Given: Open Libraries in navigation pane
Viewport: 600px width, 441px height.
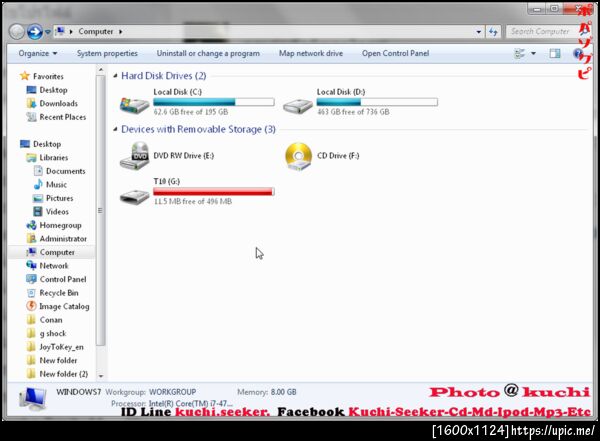Looking at the screenshot, I should pyautogui.click(x=54, y=157).
